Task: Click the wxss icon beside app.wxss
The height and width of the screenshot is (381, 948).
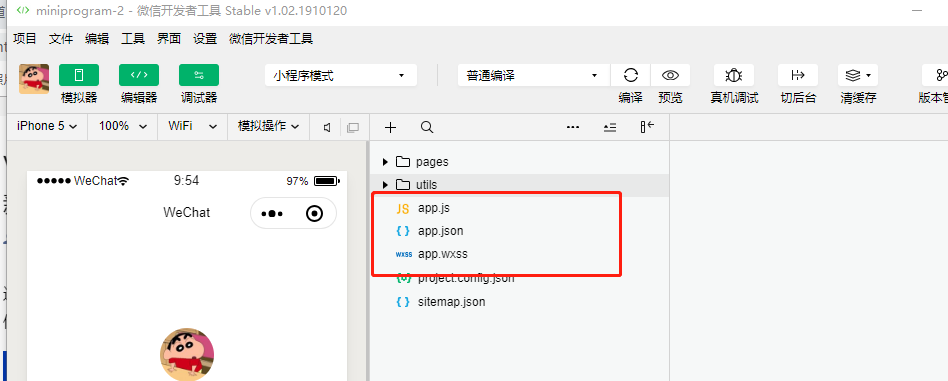Action: (x=403, y=255)
